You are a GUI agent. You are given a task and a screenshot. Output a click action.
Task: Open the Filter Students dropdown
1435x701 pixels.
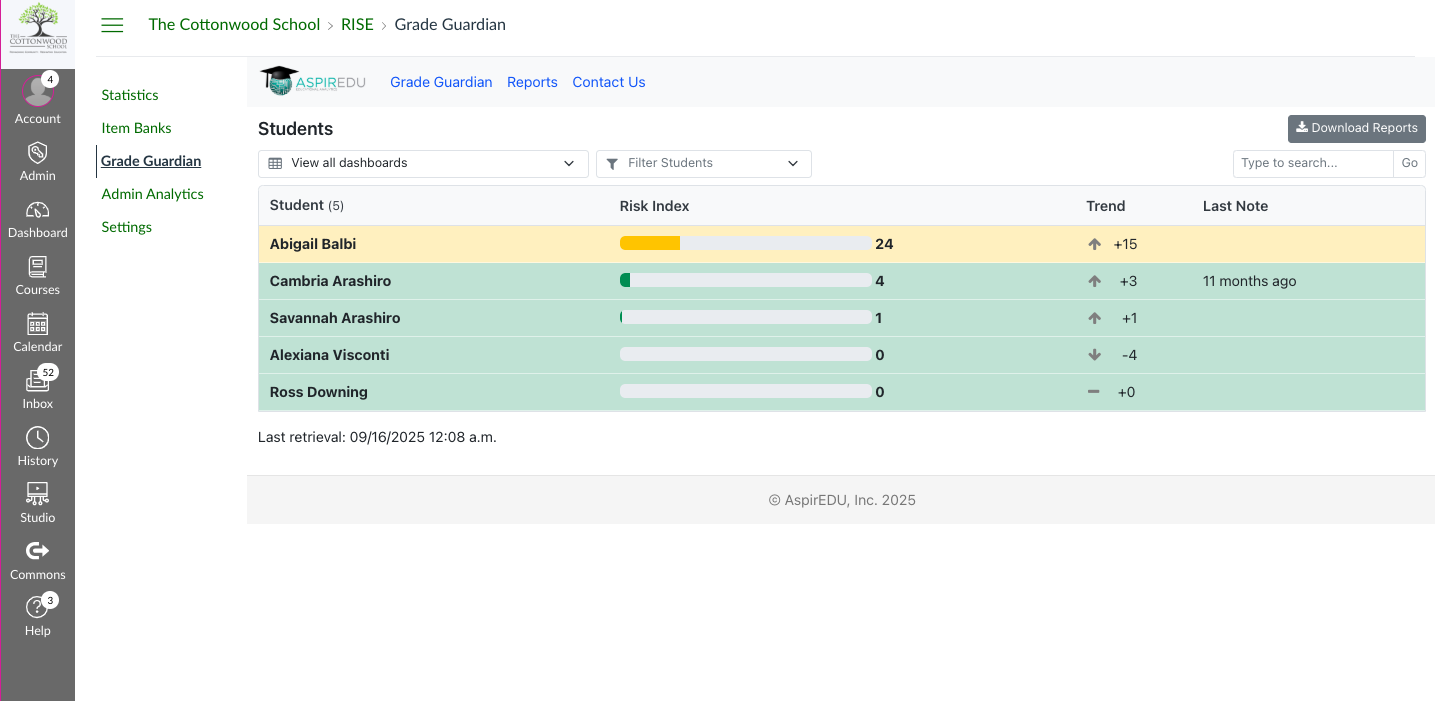[x=703, y=163]
